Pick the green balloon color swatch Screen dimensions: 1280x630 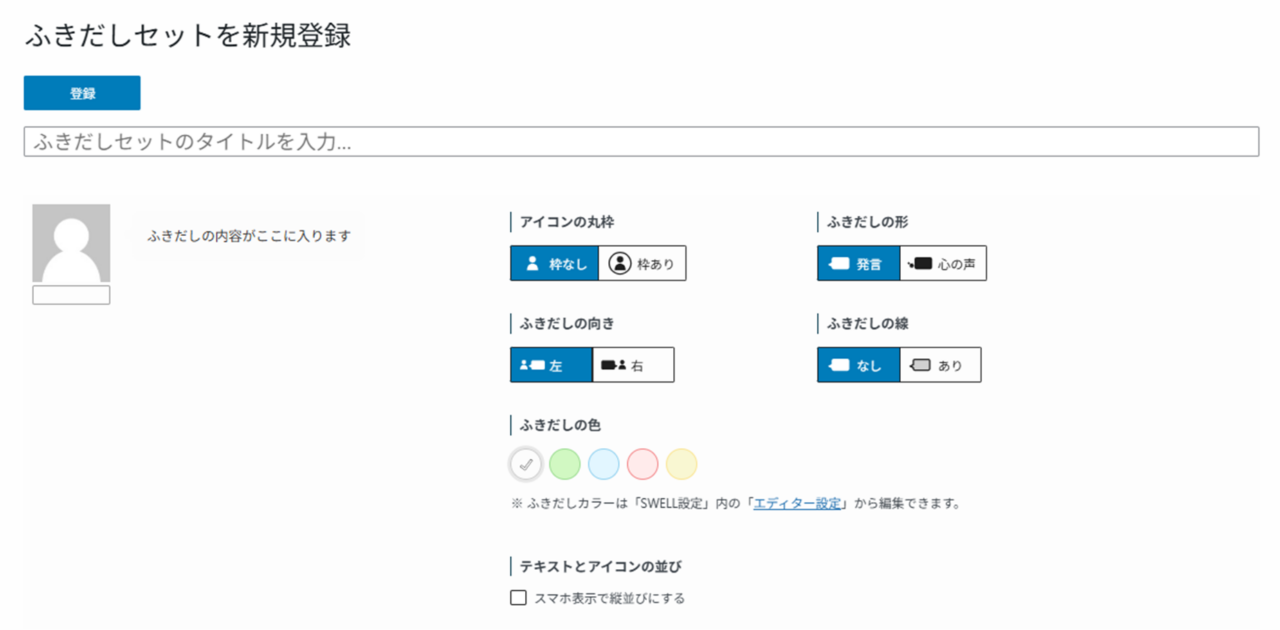click(565, 464)
